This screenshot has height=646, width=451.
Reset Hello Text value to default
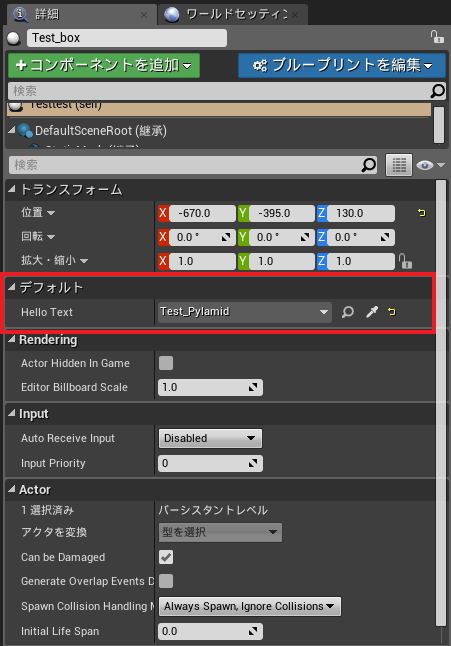pyautogui.click(x=391, y=312)
